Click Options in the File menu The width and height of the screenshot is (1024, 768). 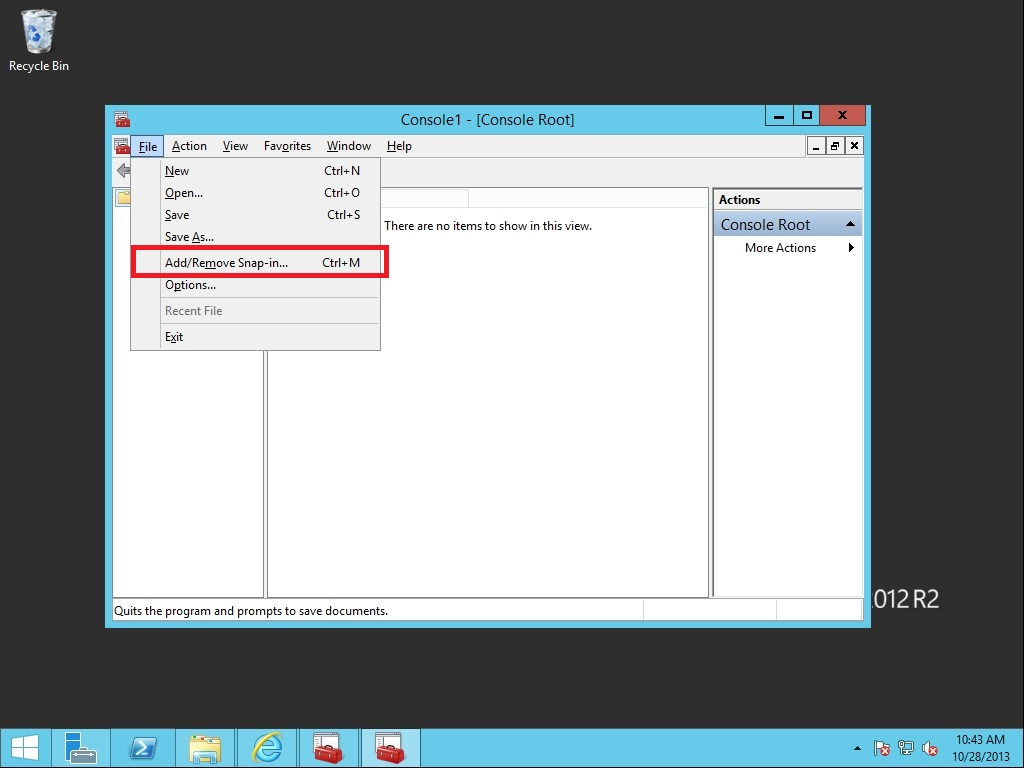(190, 285)
